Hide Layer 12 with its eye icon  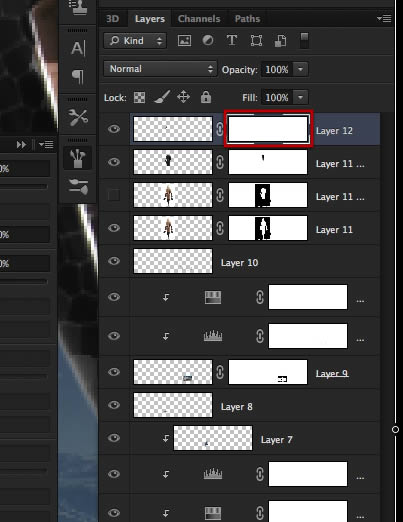pyautogui.click(x=114, y=129)
